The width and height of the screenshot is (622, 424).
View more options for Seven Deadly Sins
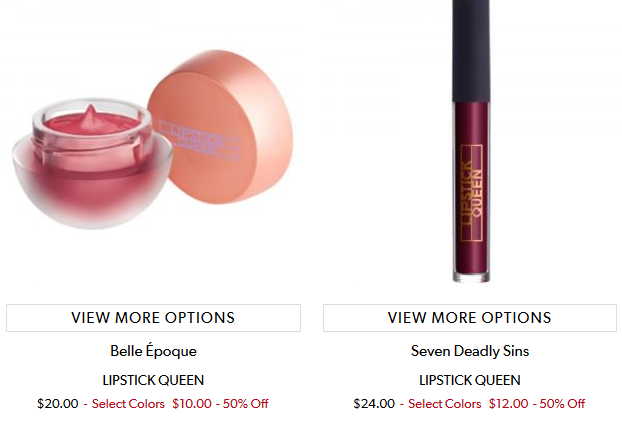point(470,318)
